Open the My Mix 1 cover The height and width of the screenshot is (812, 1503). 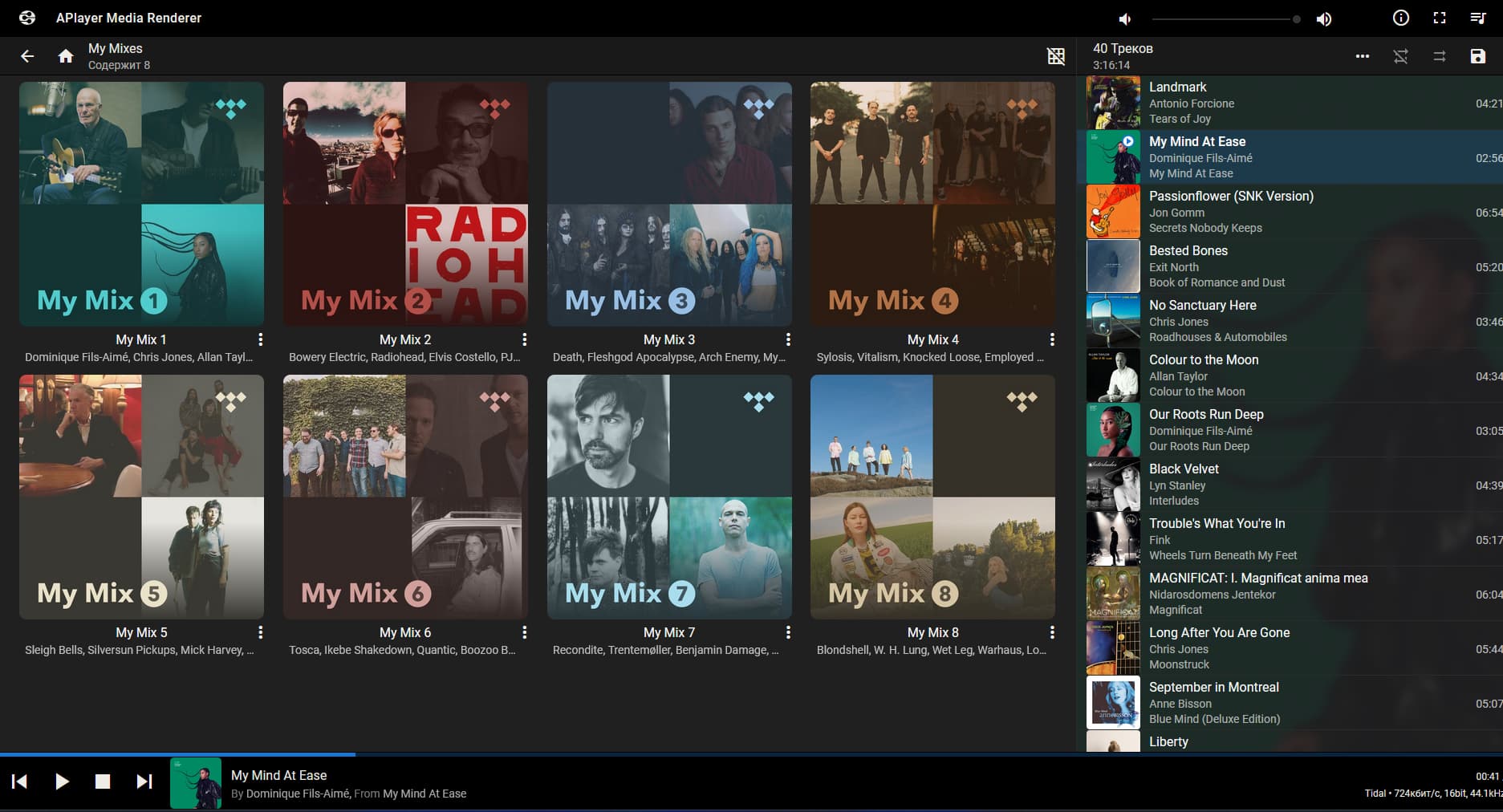point(141,204)
